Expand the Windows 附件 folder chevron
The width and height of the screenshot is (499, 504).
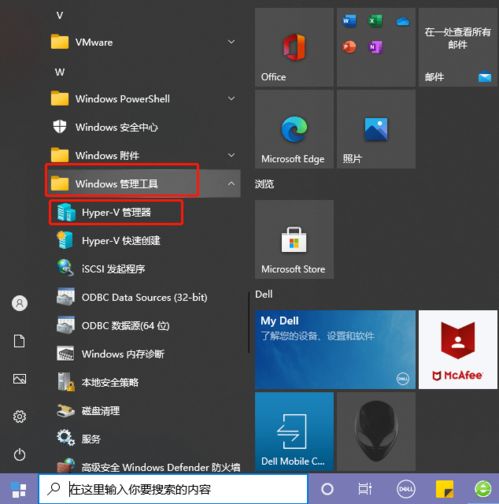[x=231, y=155]
